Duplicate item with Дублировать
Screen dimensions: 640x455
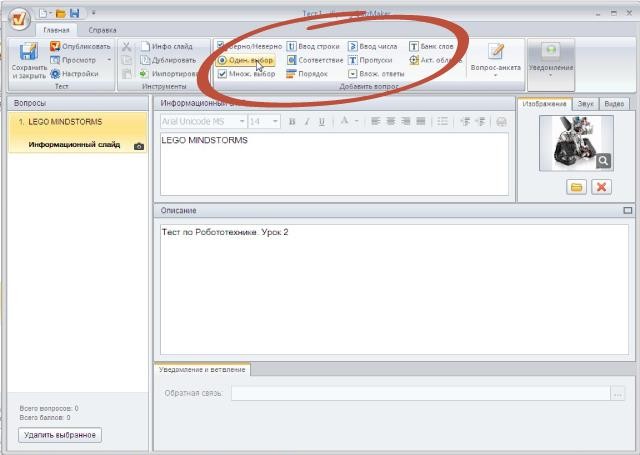click(x=168, y=60)
